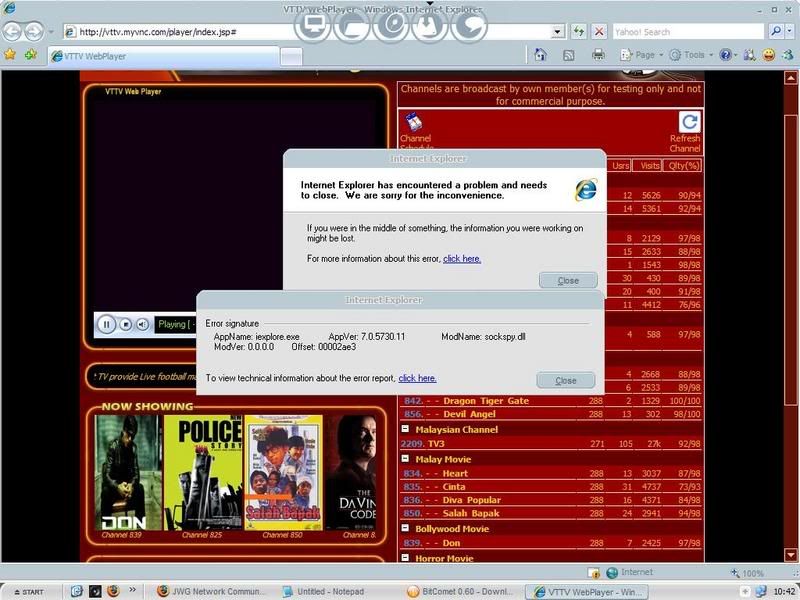This screenshot has height=600, width=800.
Task: Select channel 835 Cinta
Action: (551, 486)
